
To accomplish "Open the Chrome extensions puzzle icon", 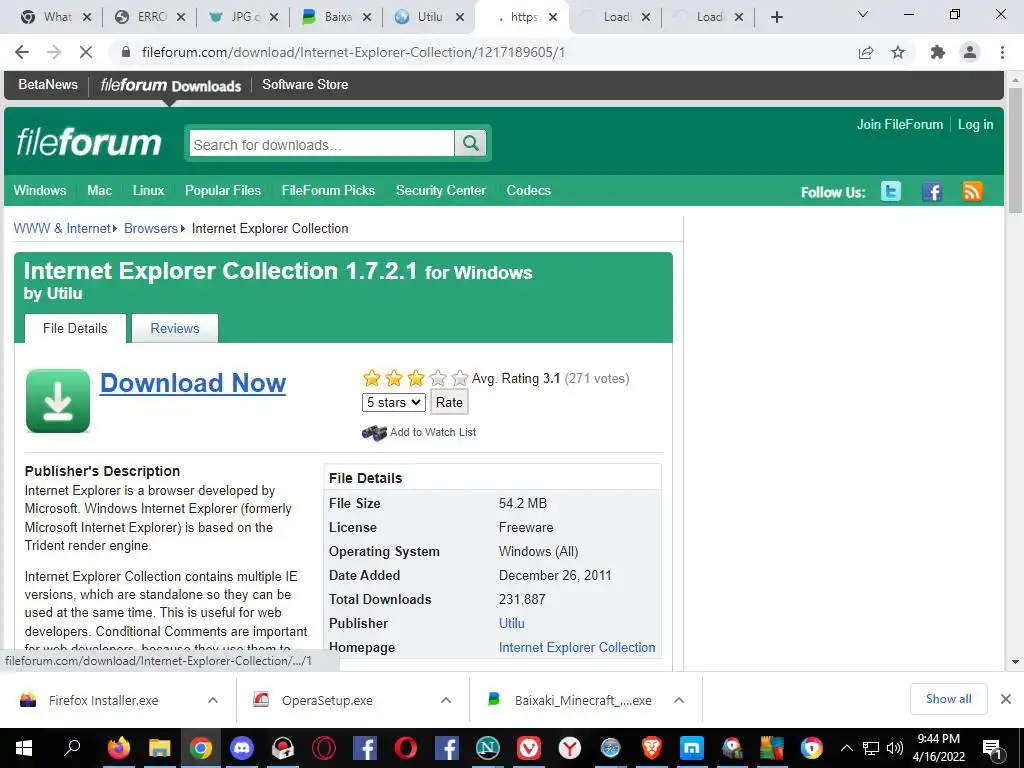I will pos(938,52).
